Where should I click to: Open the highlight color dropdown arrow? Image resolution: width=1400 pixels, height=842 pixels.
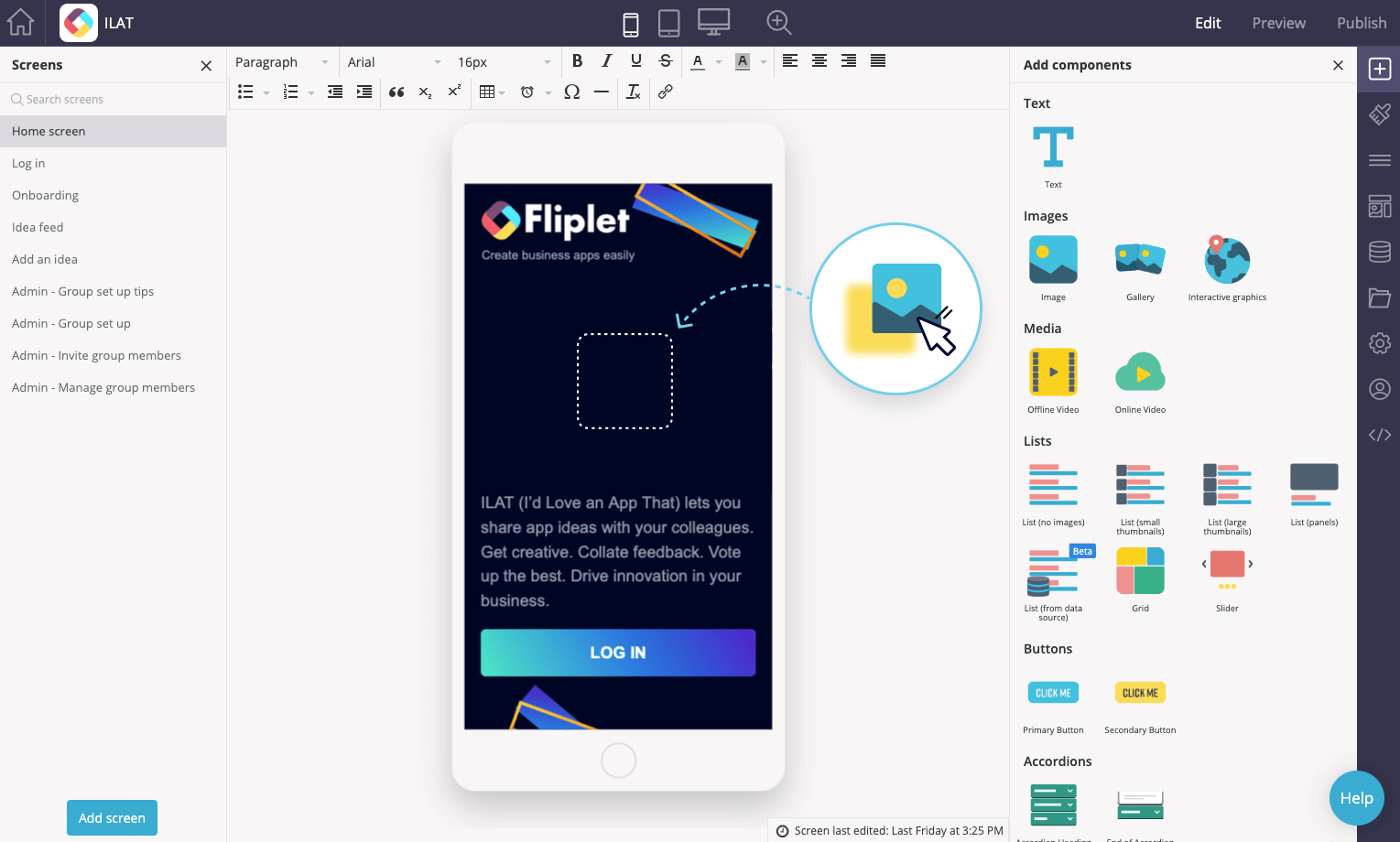pos(764,62)
